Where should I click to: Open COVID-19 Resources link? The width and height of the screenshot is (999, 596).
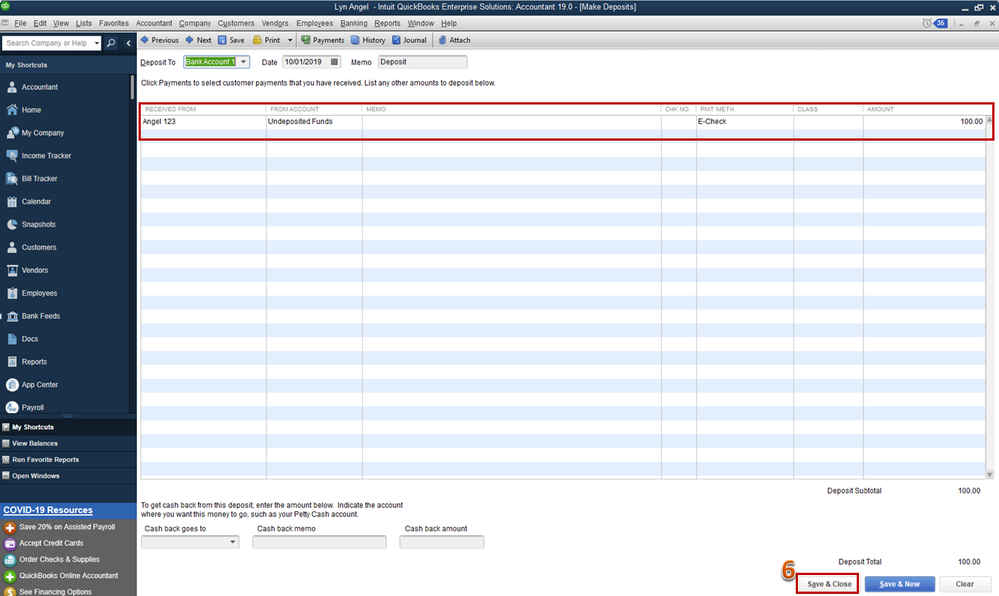tap(48, 510)
